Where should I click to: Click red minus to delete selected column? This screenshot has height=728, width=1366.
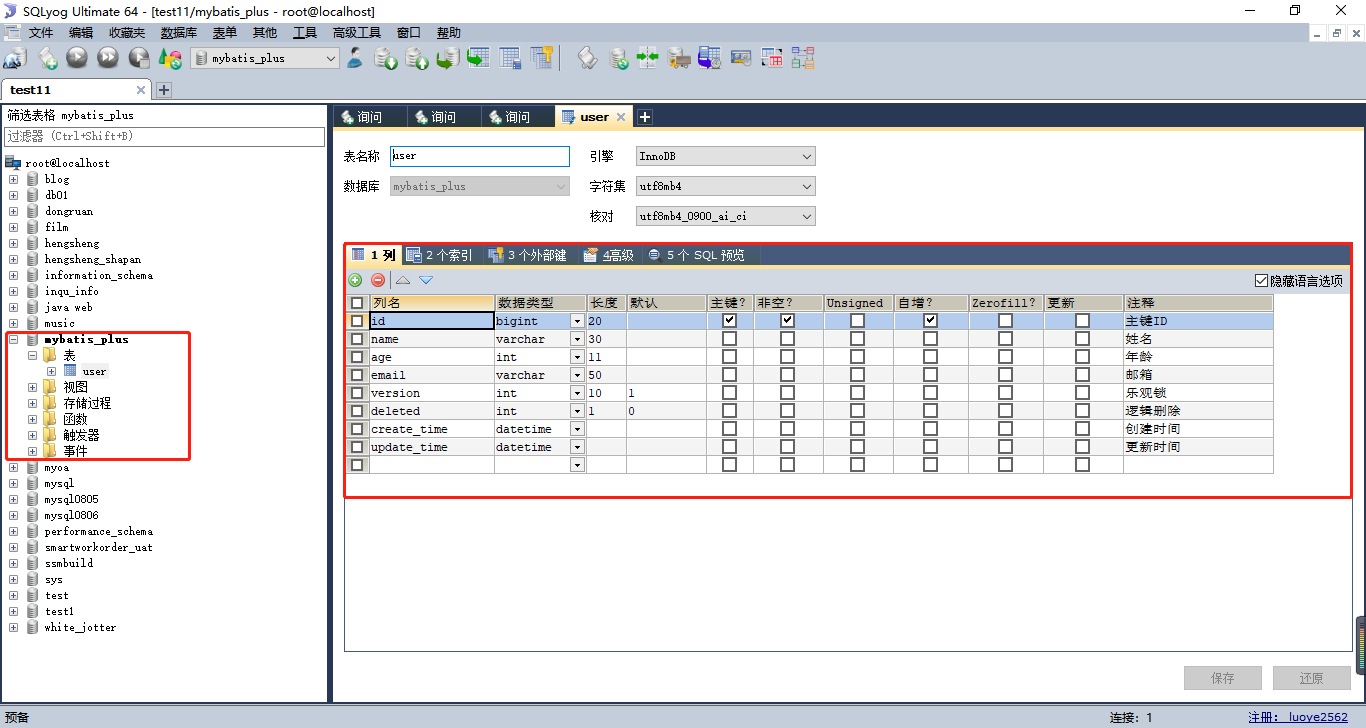378,281
